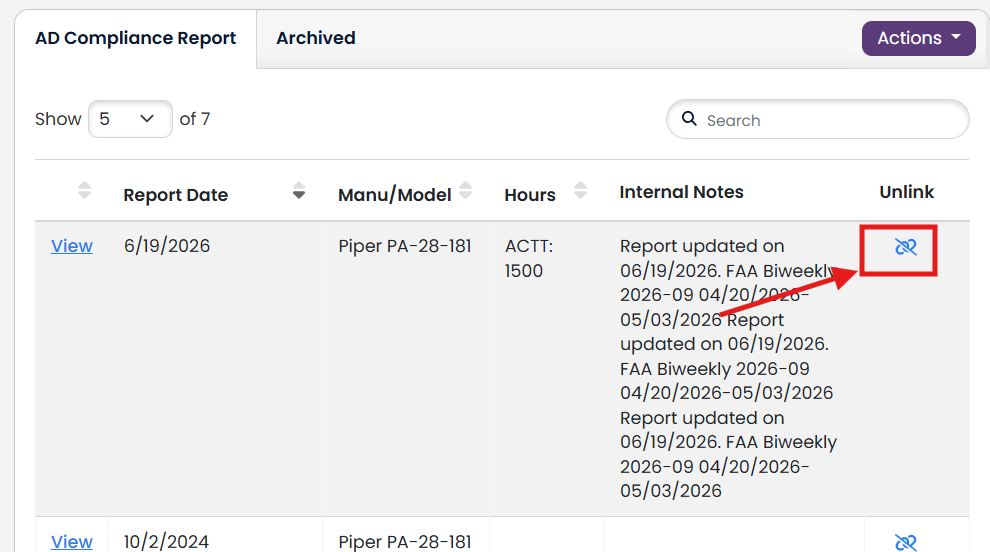990x552 pixels.
Task: Open the Actions dropdown menu
Action: [x=919, y=38]
